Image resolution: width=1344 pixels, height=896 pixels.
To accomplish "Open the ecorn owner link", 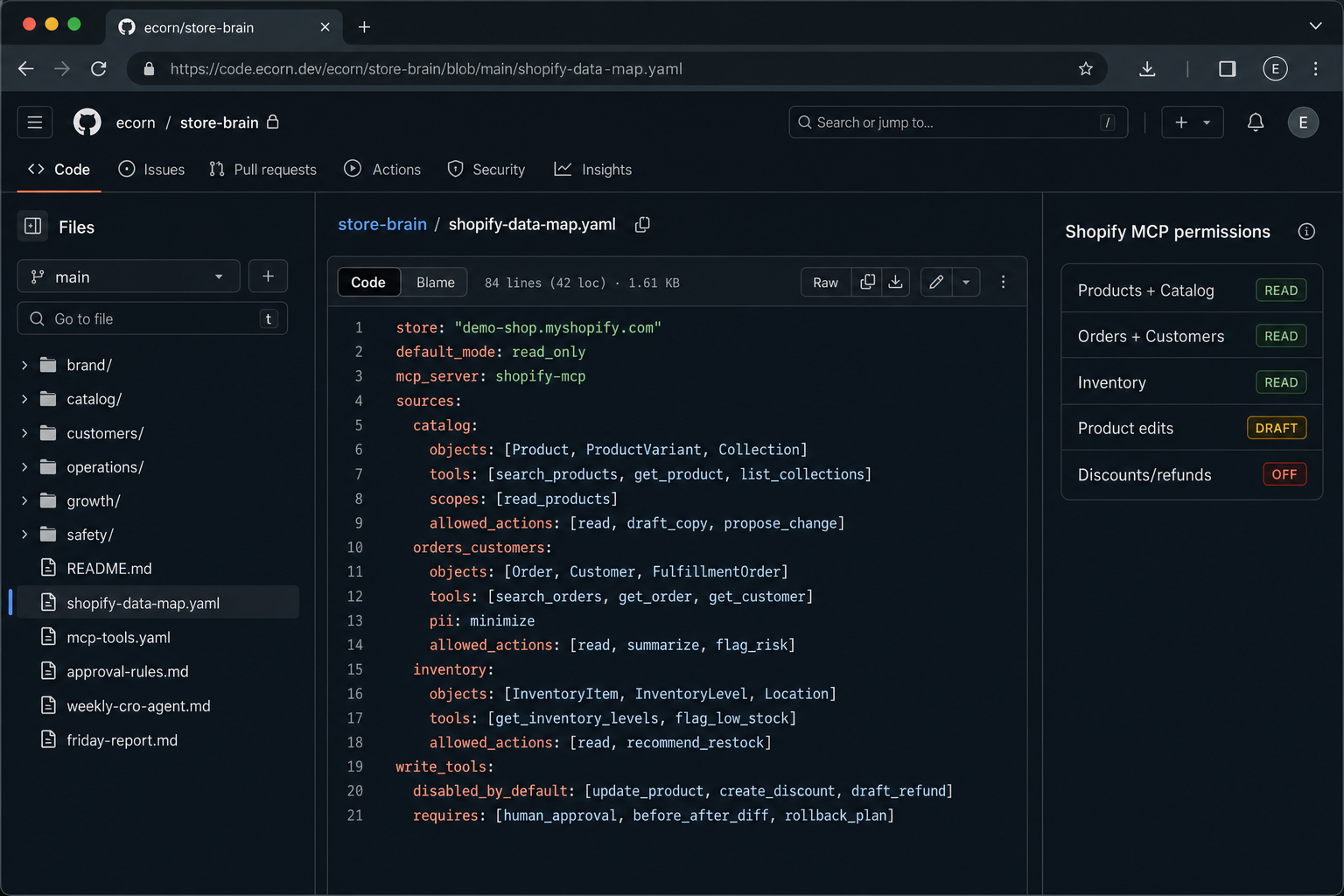I will pyautogui.click(x=136, y=122).
